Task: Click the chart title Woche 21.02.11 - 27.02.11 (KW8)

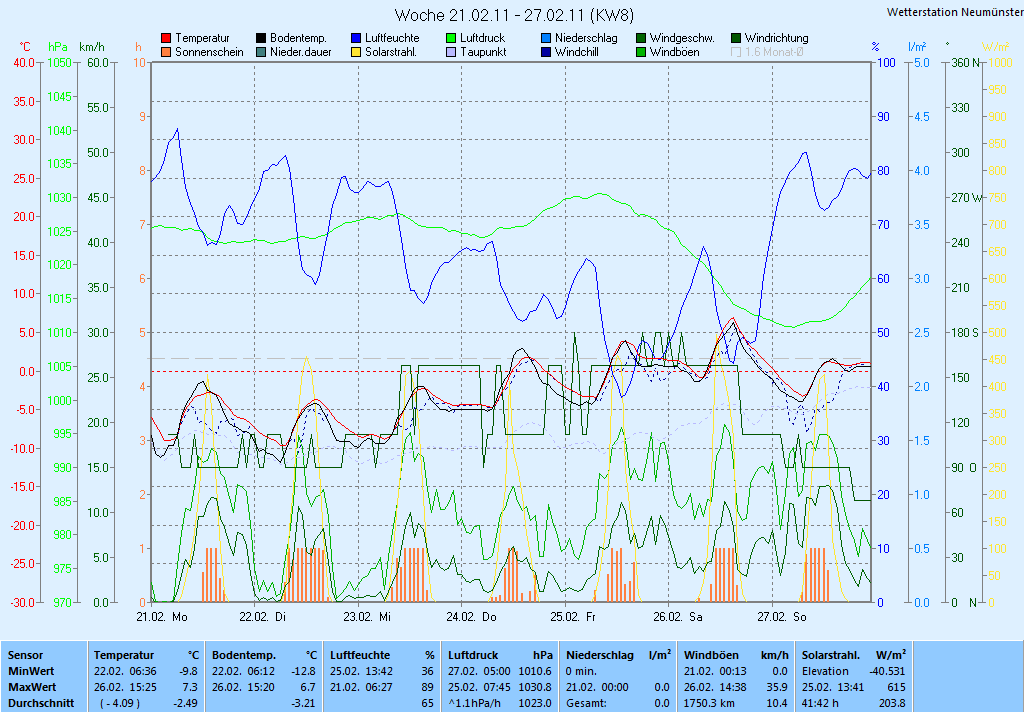Action: (514, 15)
